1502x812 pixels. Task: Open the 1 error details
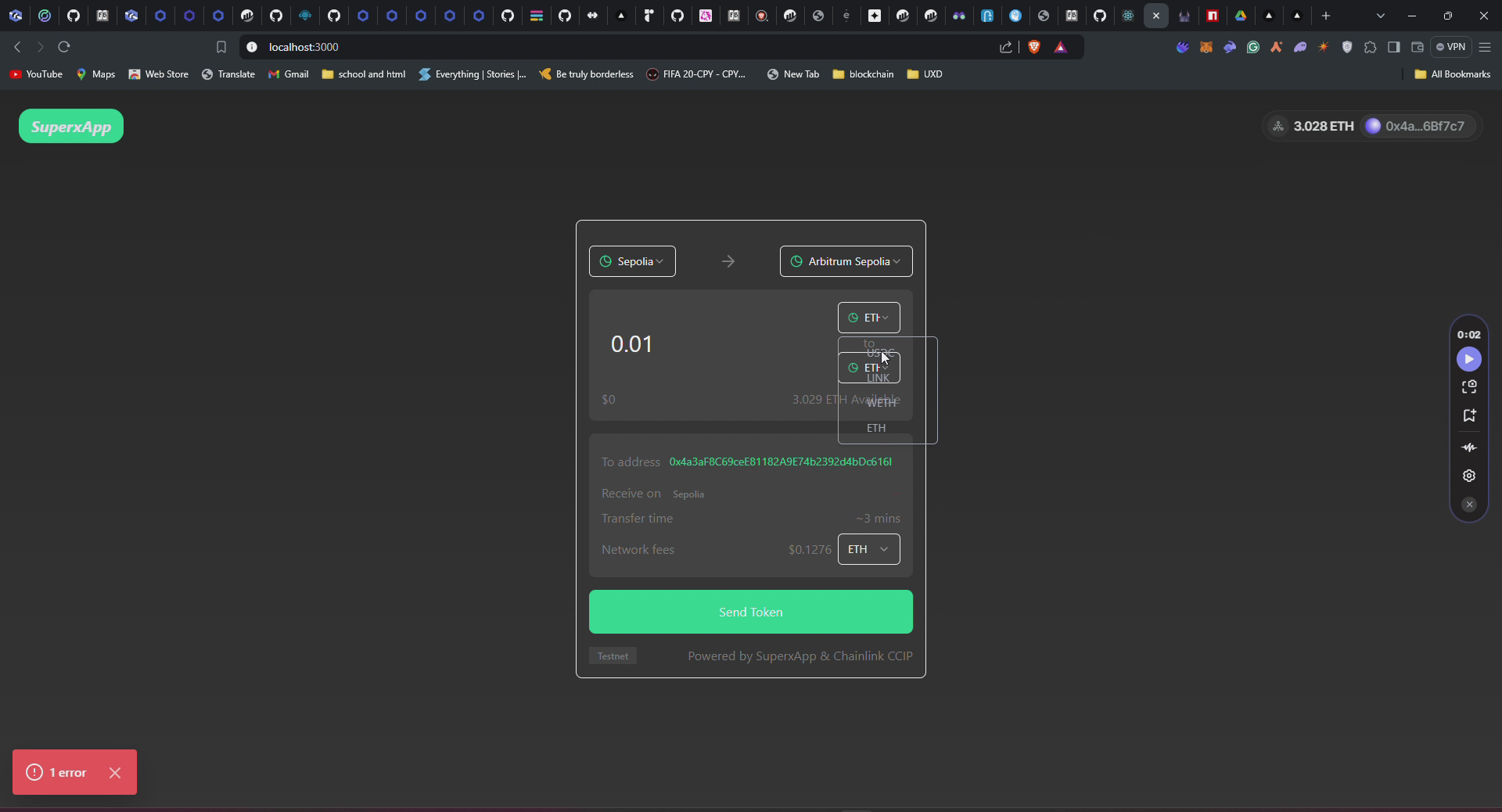click(57, 773)
